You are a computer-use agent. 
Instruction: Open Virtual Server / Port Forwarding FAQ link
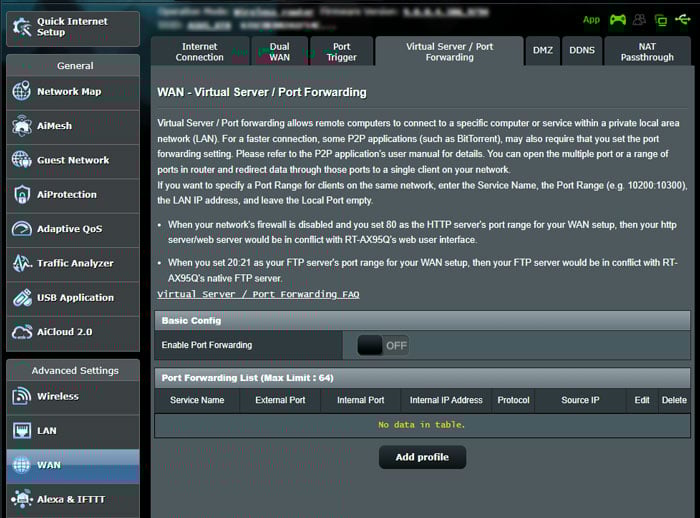(x=258, y=294)
